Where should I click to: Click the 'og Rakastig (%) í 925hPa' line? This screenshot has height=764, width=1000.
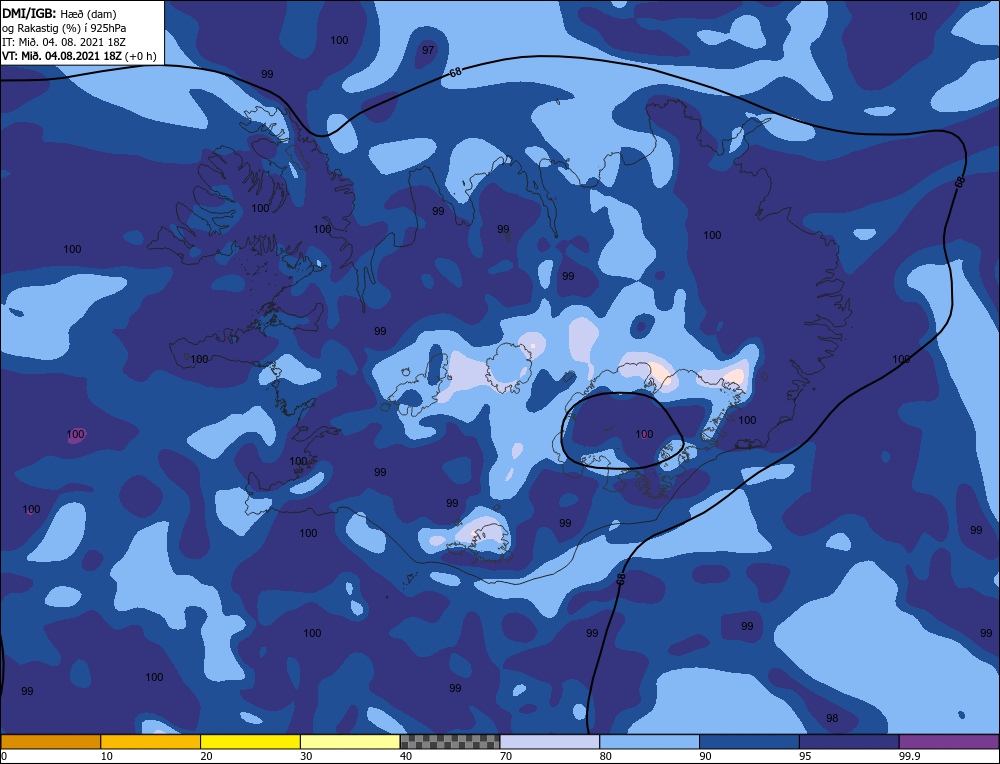(64, 28)
